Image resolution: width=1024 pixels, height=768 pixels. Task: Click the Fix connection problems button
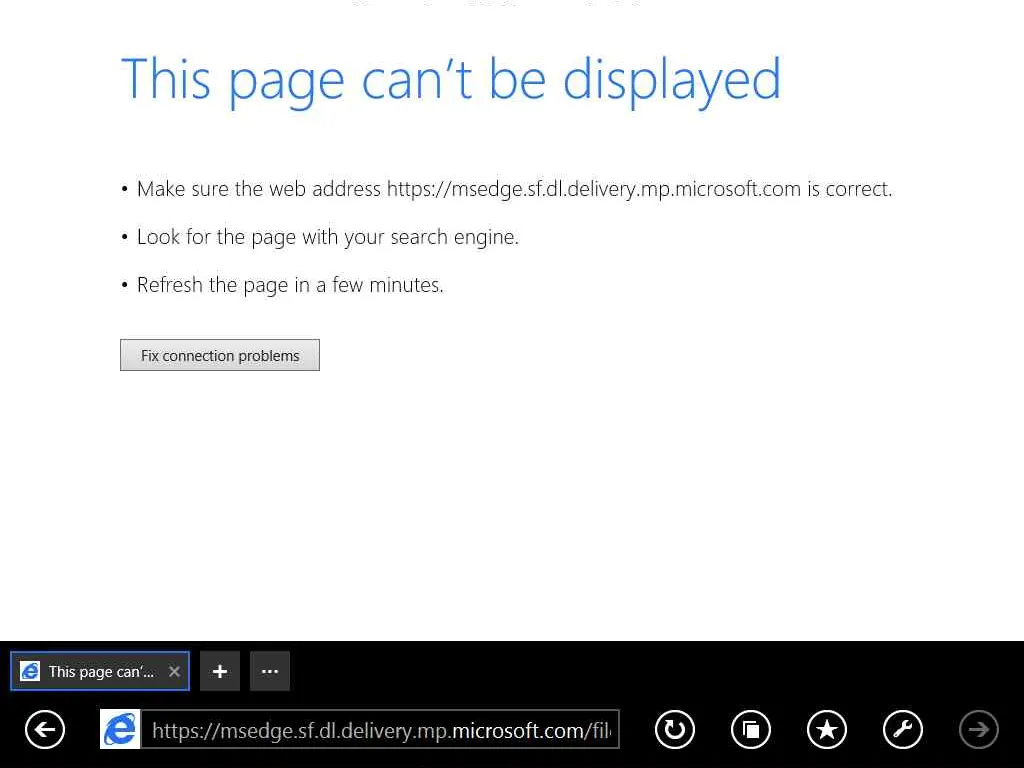tap(219, 355)
